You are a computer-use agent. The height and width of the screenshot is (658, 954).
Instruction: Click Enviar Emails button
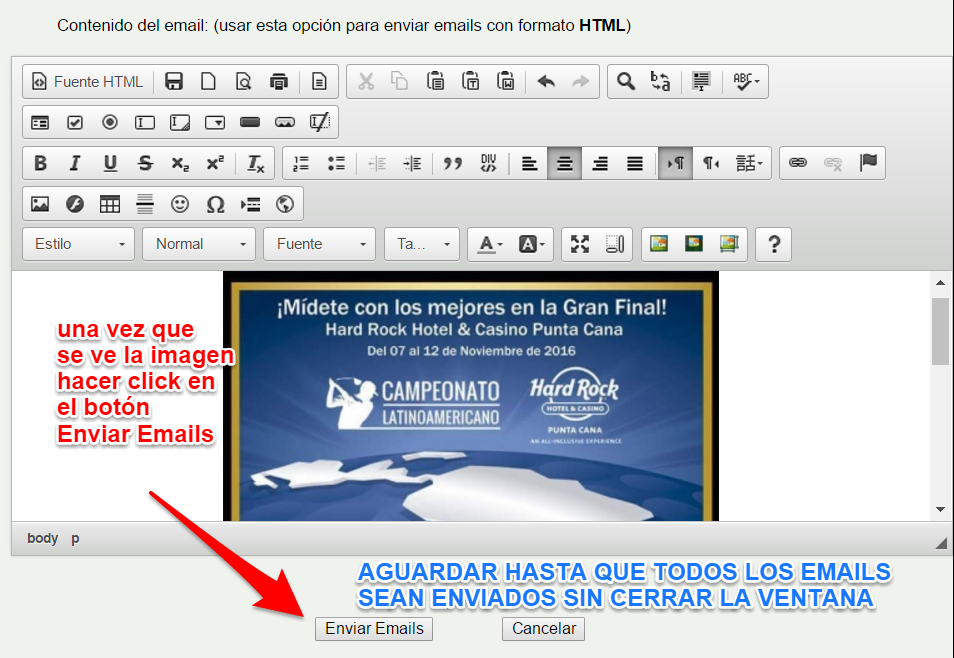(374, 629)
